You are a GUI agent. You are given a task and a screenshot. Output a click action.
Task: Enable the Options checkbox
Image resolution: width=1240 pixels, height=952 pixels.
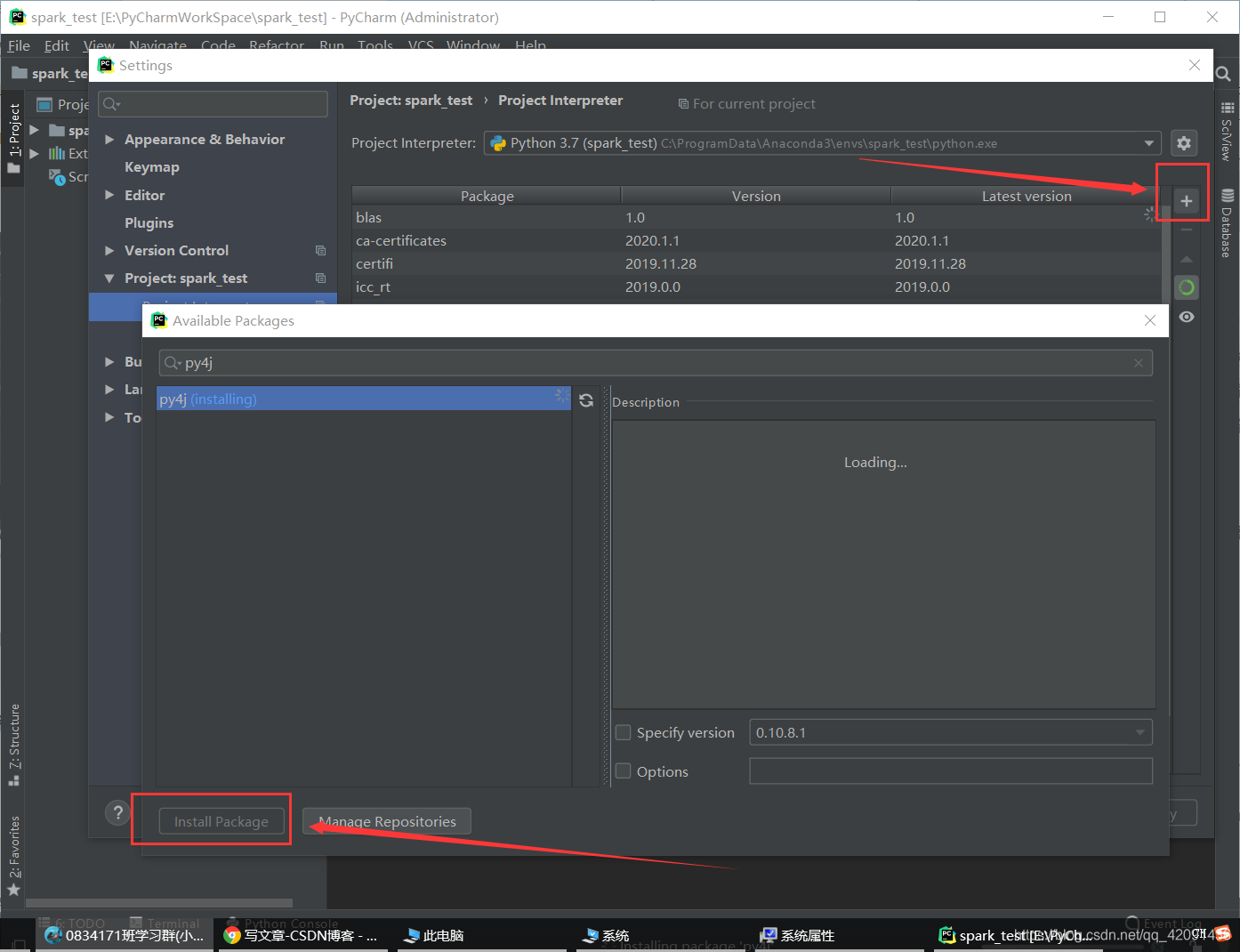624,771
